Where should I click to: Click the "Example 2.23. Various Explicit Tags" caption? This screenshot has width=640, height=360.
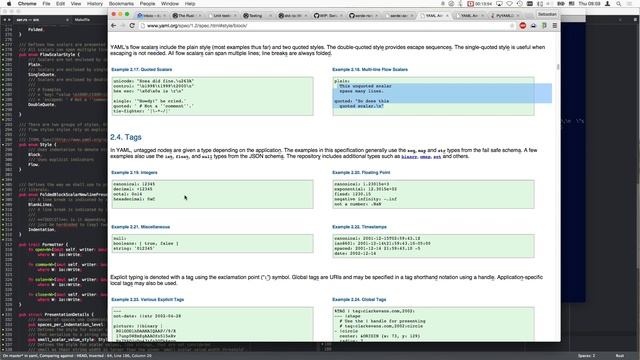148,300
